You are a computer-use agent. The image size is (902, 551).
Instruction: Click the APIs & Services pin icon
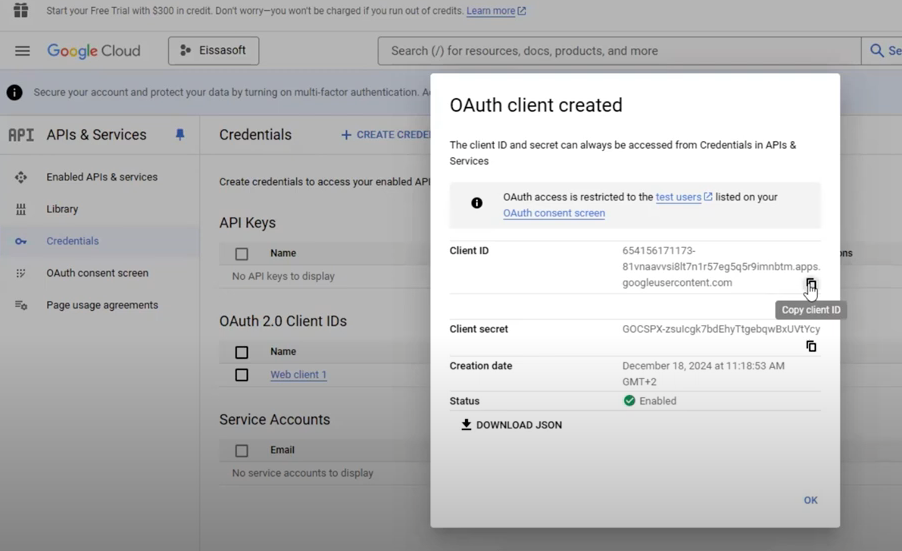tap(180, 135)
